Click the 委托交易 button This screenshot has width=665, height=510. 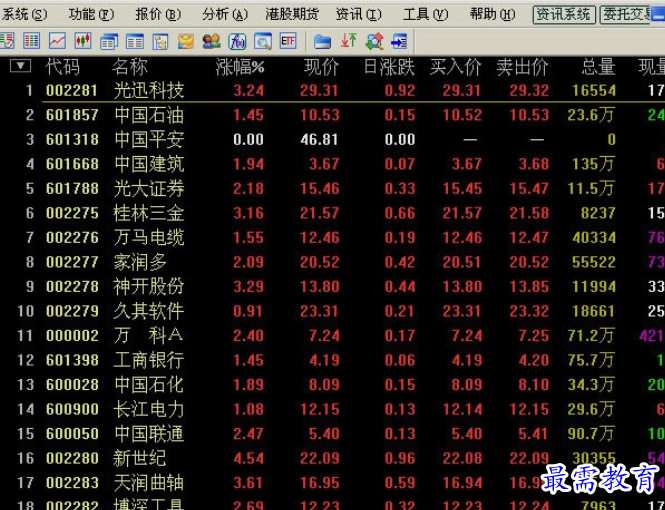[x=626, y=15]
